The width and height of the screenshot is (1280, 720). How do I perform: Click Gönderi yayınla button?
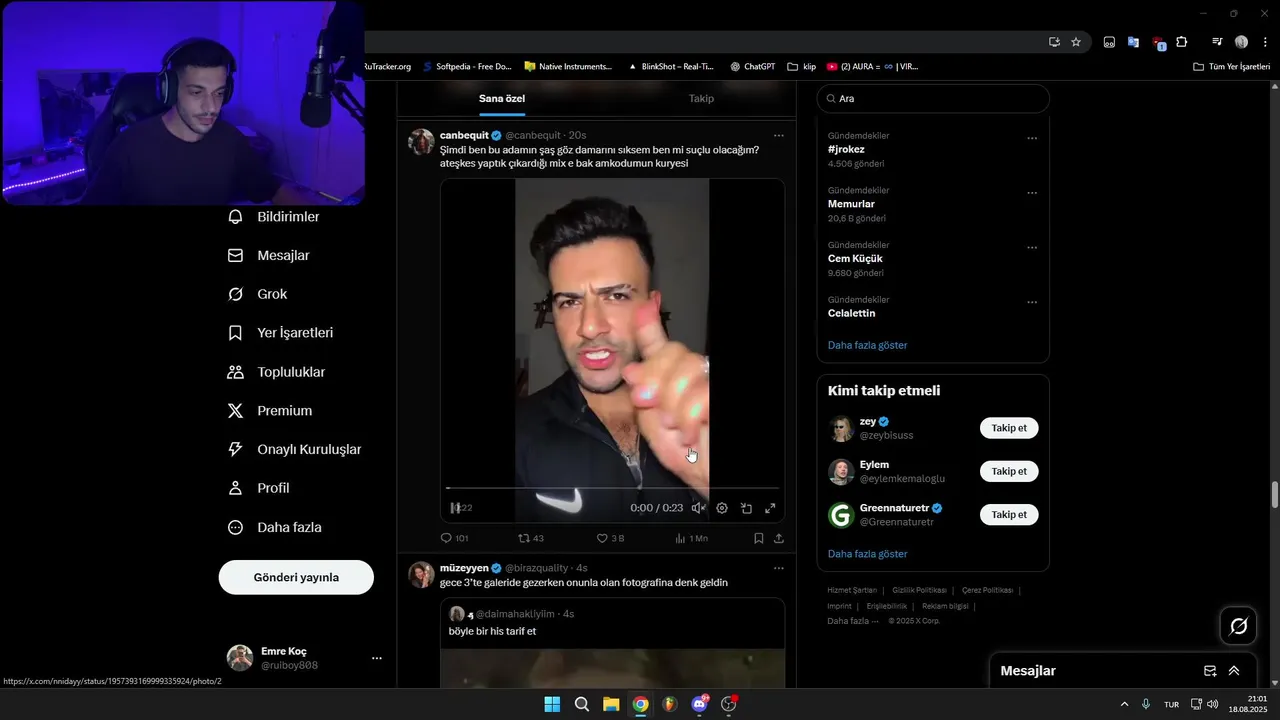click(x=296, y=577)
